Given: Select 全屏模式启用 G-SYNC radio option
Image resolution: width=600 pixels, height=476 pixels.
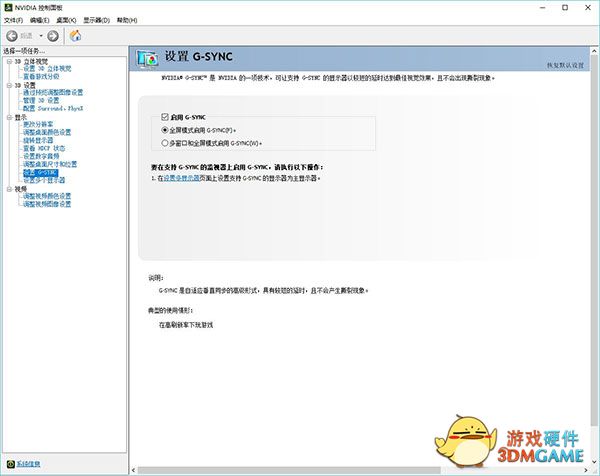Looking at the screenshot, I should [165, 130].
